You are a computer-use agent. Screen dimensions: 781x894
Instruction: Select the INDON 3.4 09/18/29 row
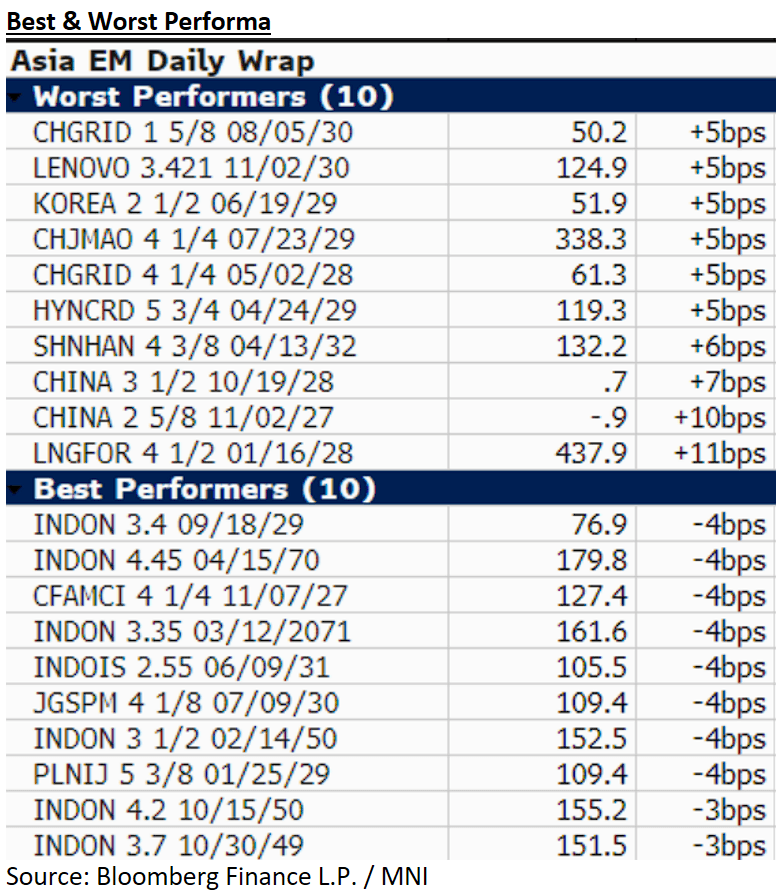pyautogui.click(x=168, y=525)
